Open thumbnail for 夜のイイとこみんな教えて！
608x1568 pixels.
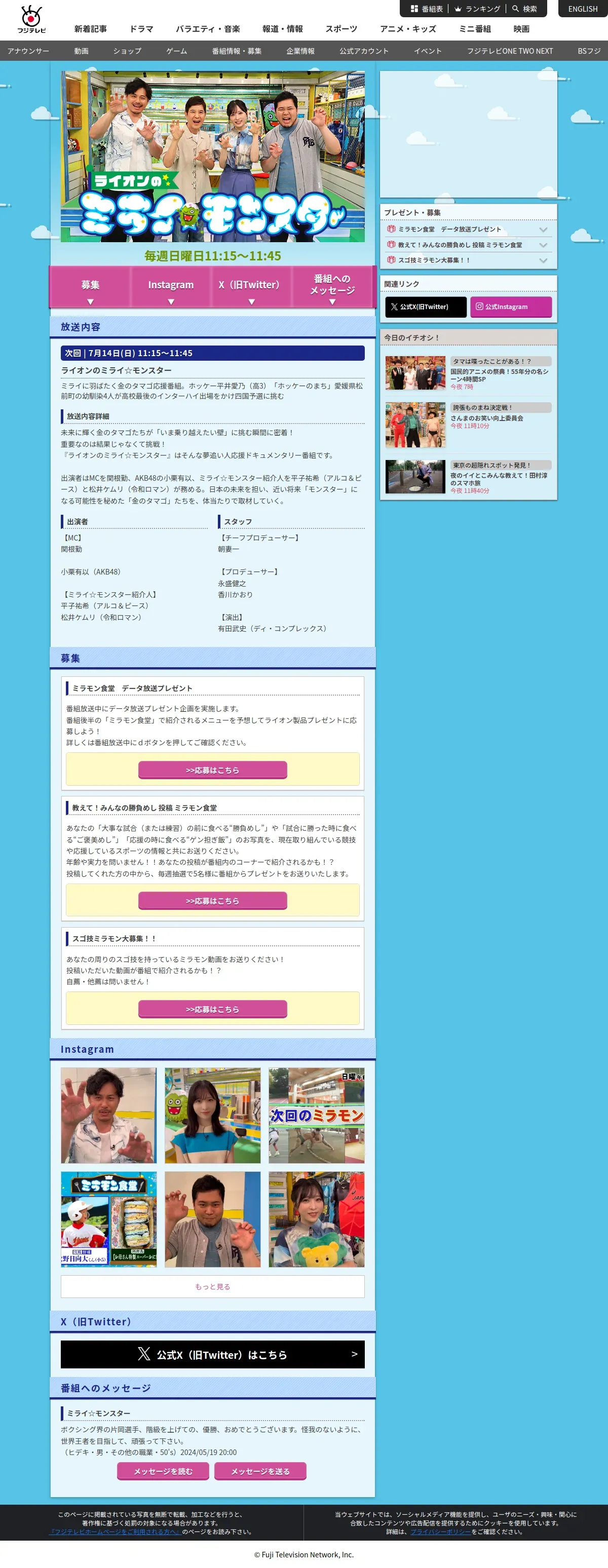pyautogui.click(x=415, y=477)
